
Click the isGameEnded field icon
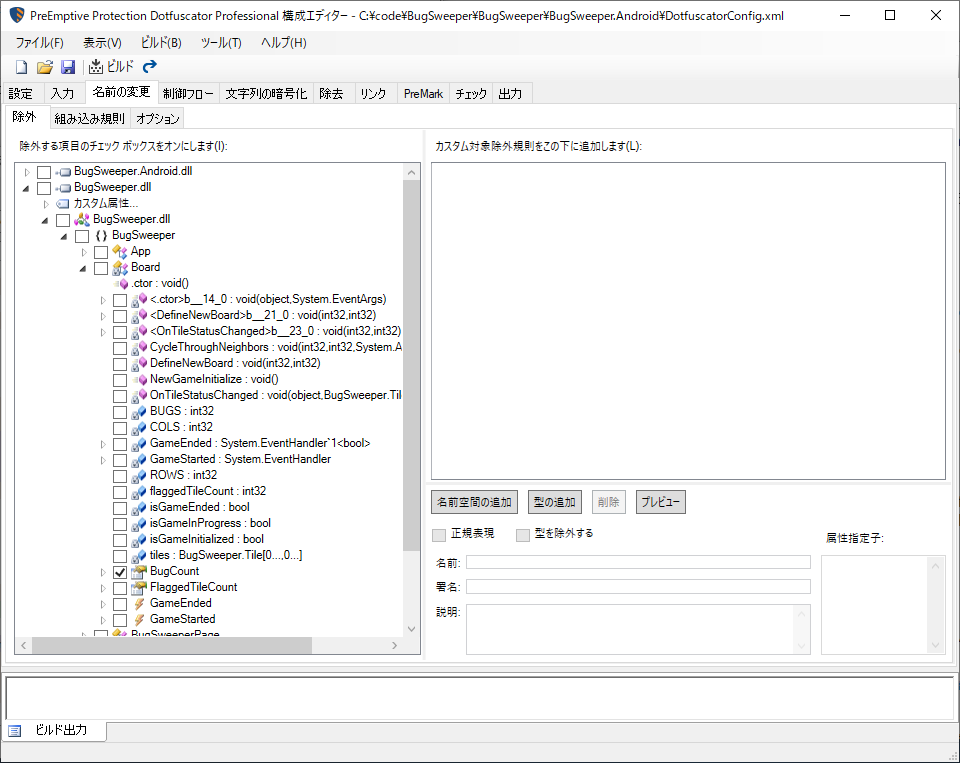(x=140, y=508)
